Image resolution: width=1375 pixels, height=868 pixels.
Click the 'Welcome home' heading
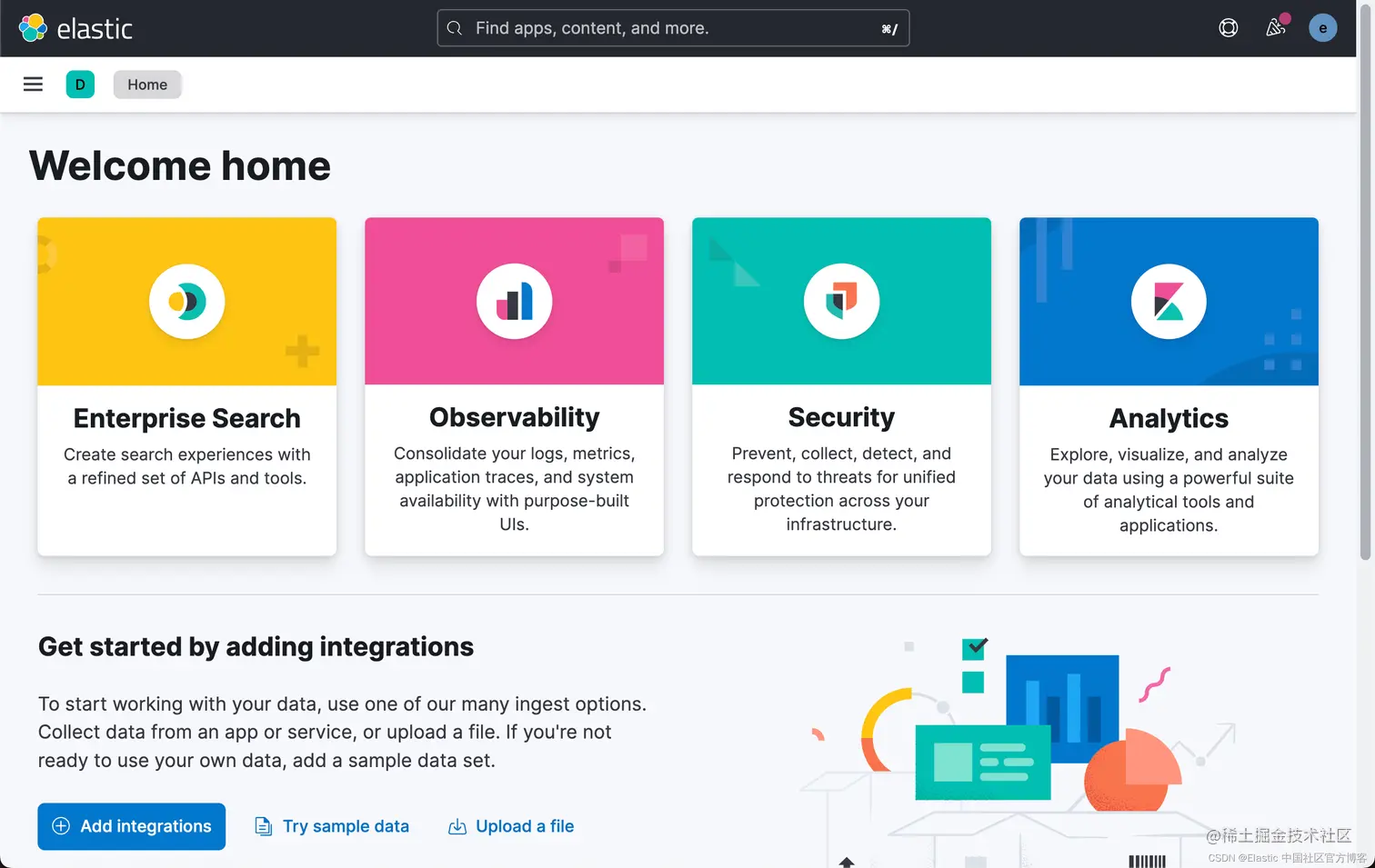(180, 166)
